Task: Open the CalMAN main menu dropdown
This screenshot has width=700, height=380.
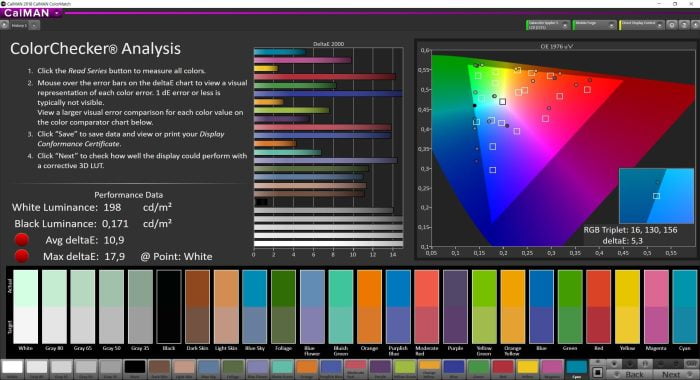Action: coord(57,13)
